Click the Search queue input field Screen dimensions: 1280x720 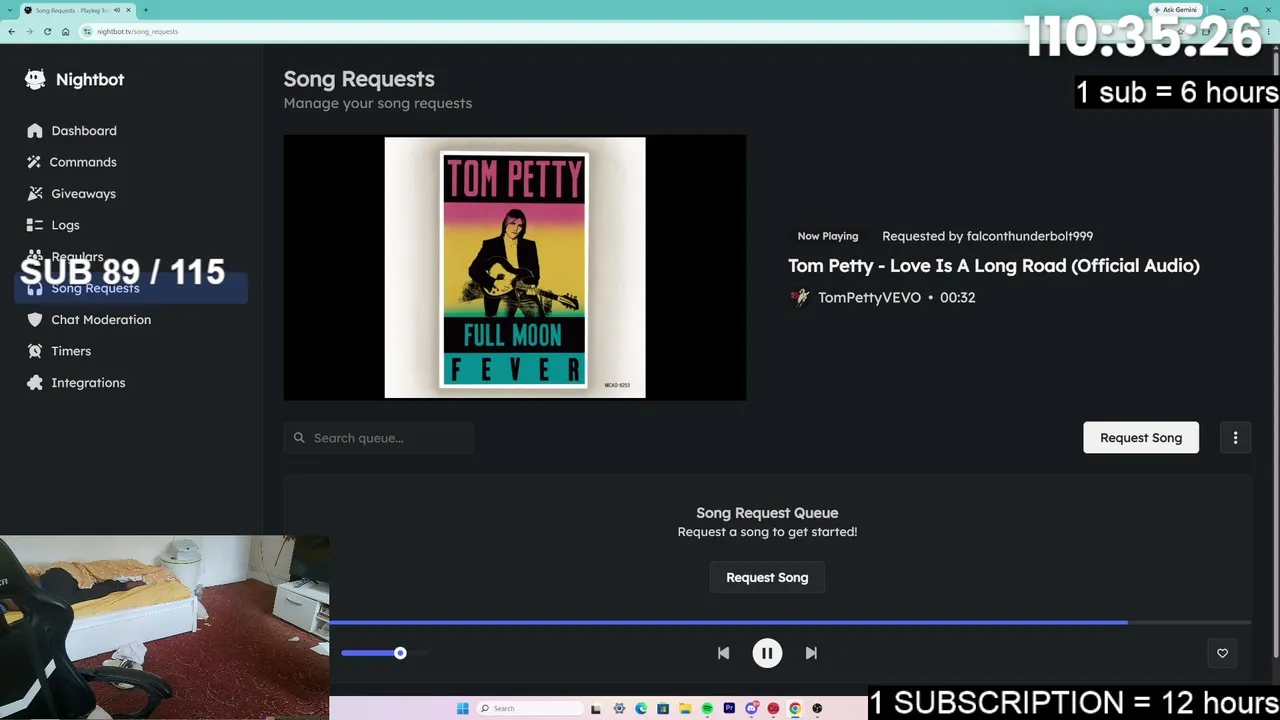(x=379, y=438)
